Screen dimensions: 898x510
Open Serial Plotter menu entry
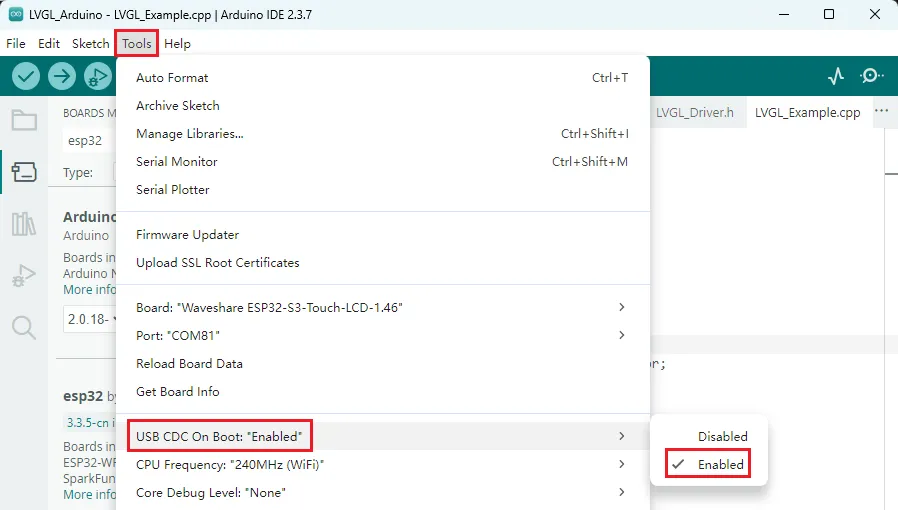(383, 190)
